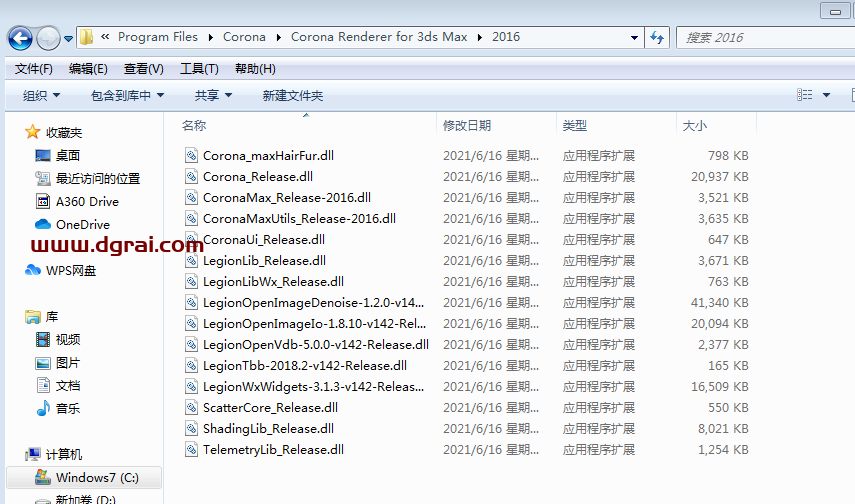The height and width of the screenshot is (504, 855).
Task: Click the search 2016 input box
Action: [766, 38]
